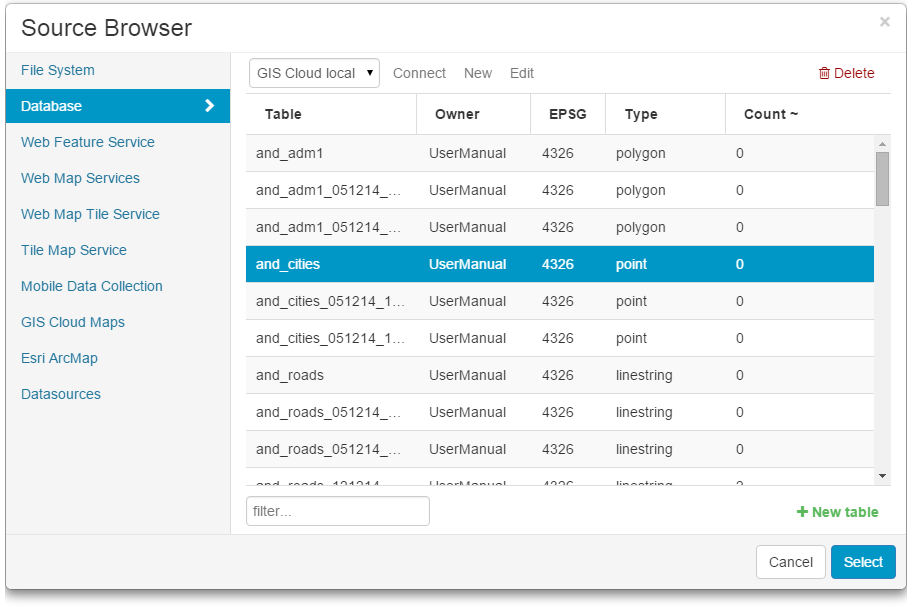913x615 pixels.
Task: Click 'polygon' in the and_adm1 row
Action: click(x=640, y=154)
